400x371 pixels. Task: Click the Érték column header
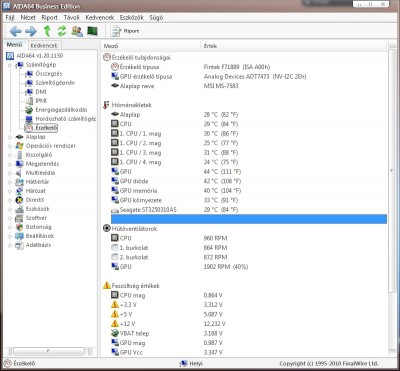(x=293, y=46)
